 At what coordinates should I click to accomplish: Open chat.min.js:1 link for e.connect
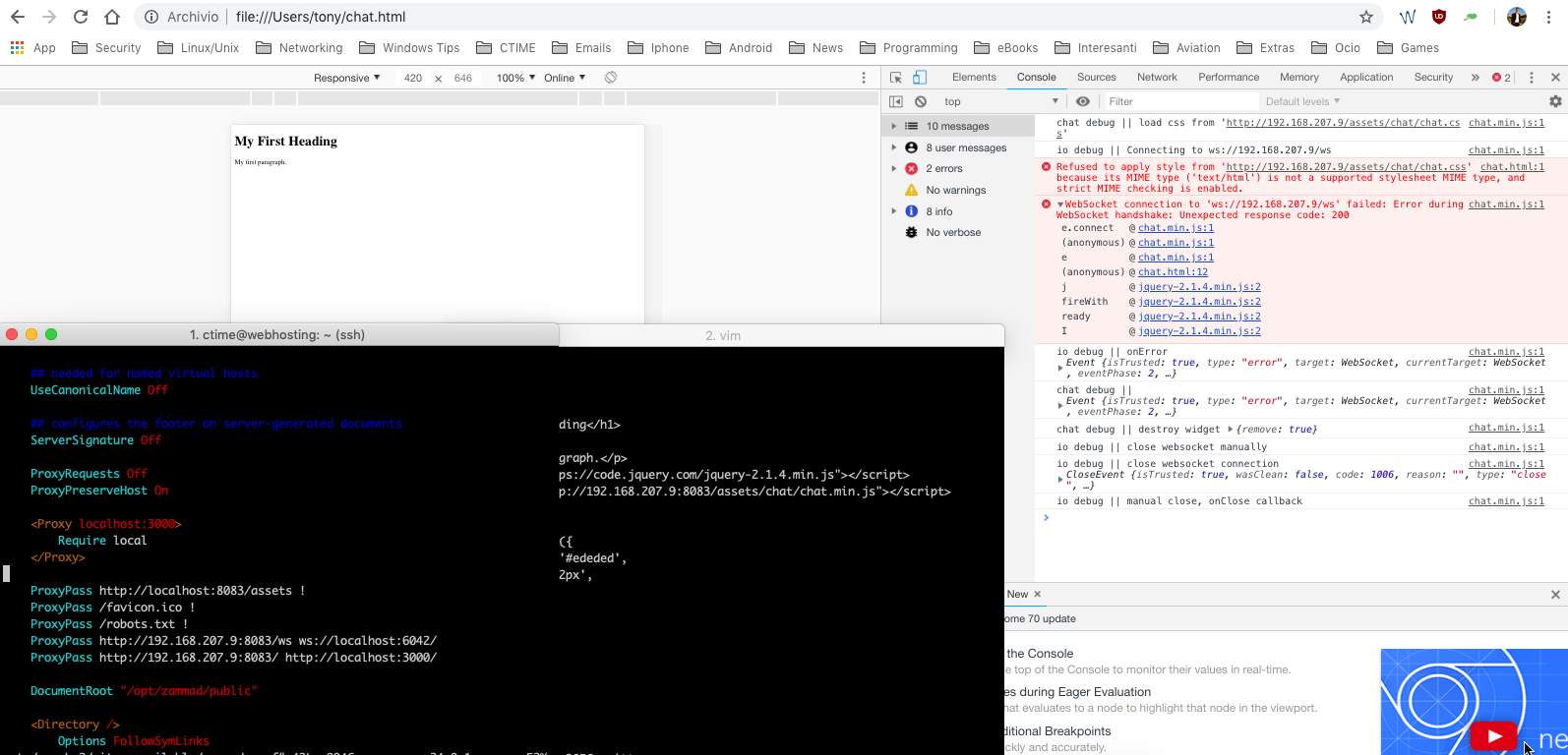pos(1176,228)
